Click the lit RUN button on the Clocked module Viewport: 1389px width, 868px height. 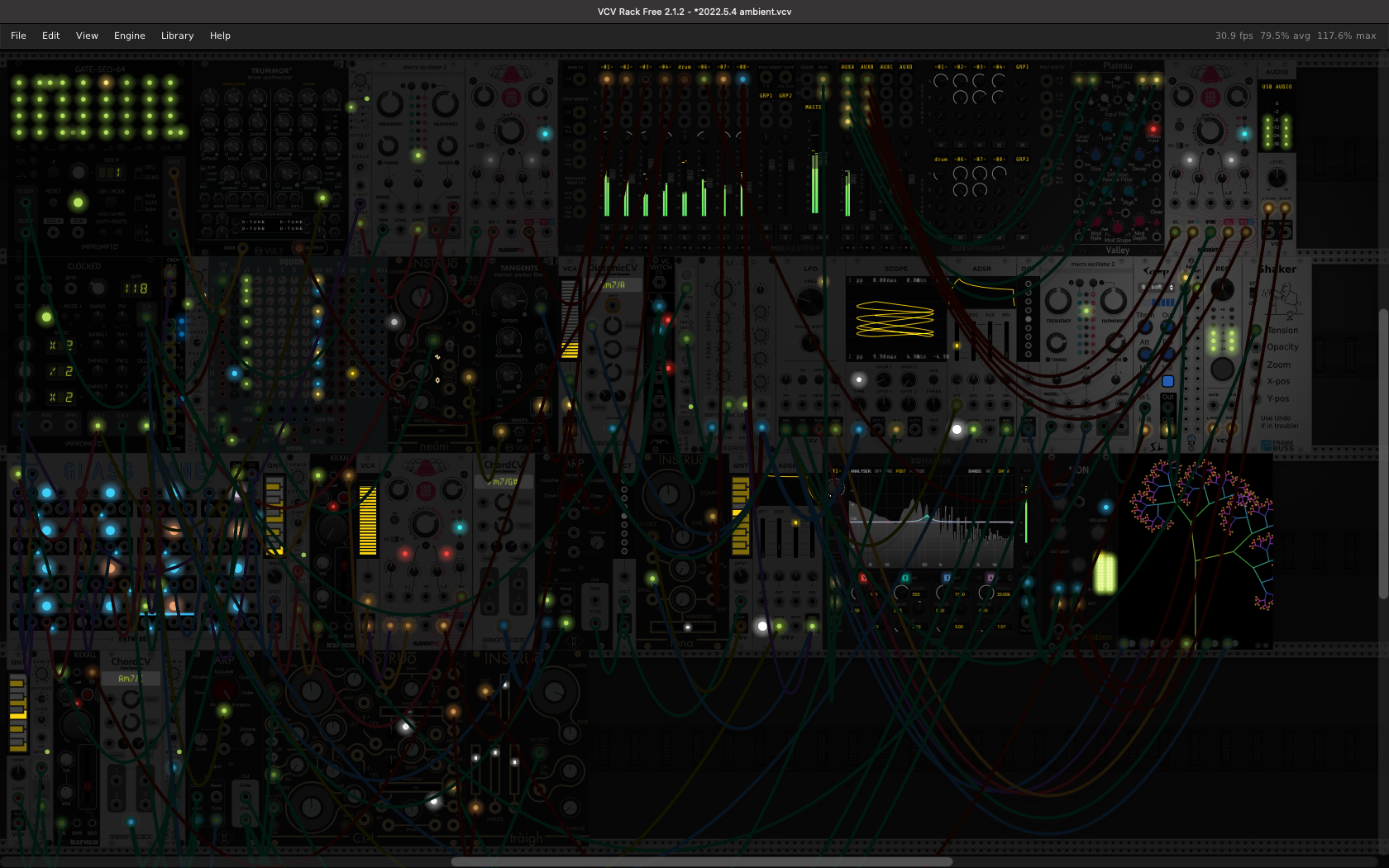click(x=46, y=317)
